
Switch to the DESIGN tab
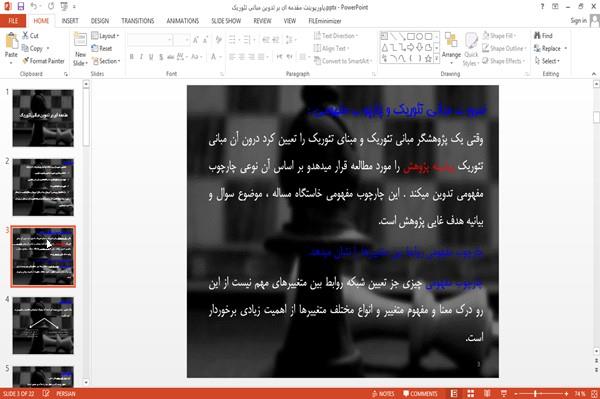click(100, 21)
